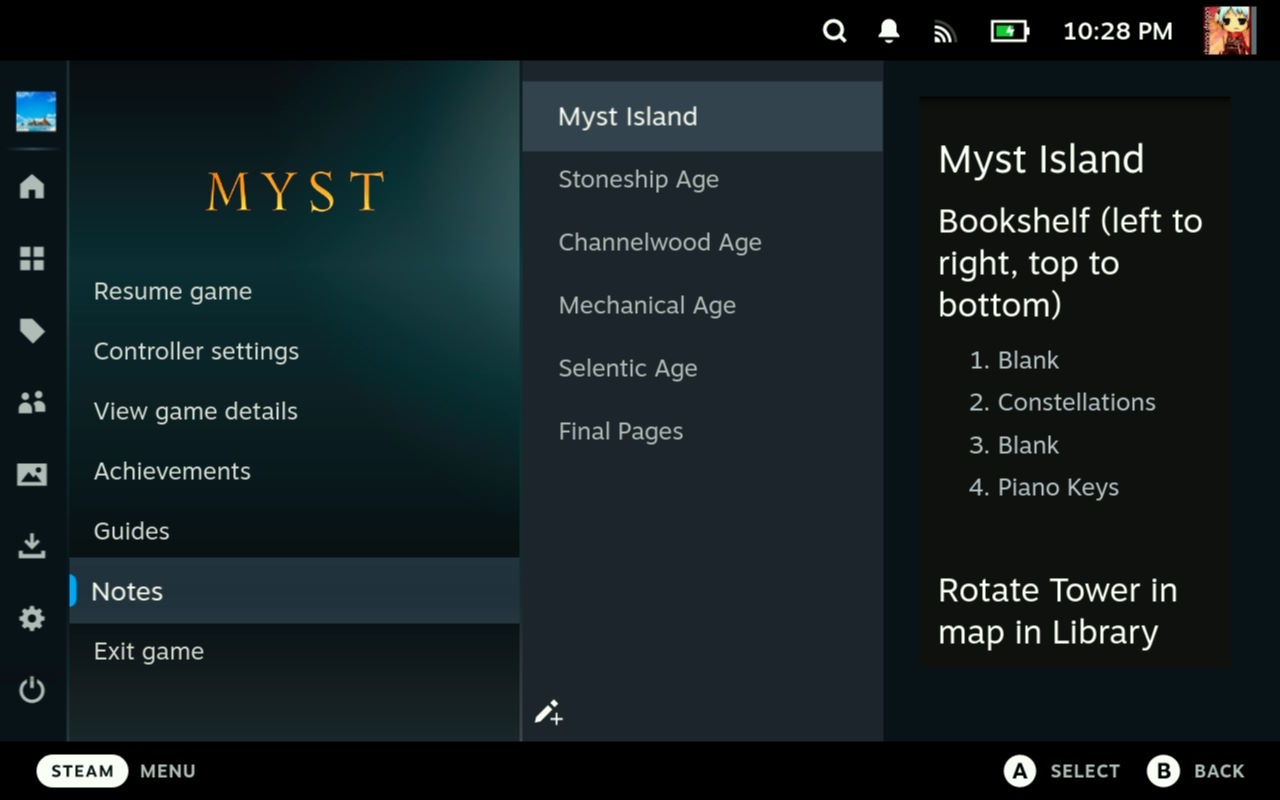1280x800 pixels.
Task: Select the Notes menu item
Action: pos(294,591)
